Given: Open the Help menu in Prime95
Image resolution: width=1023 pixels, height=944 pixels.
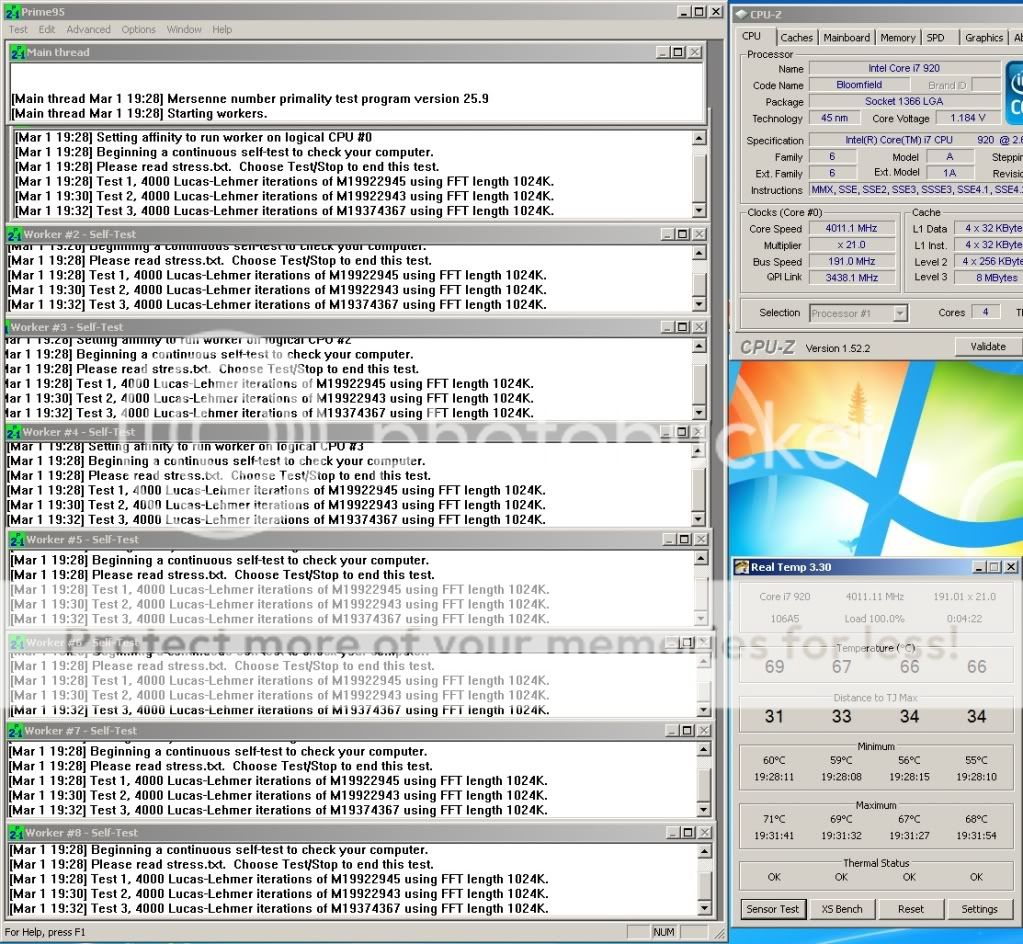Looking at the screenshot, I should pos(222,29).
